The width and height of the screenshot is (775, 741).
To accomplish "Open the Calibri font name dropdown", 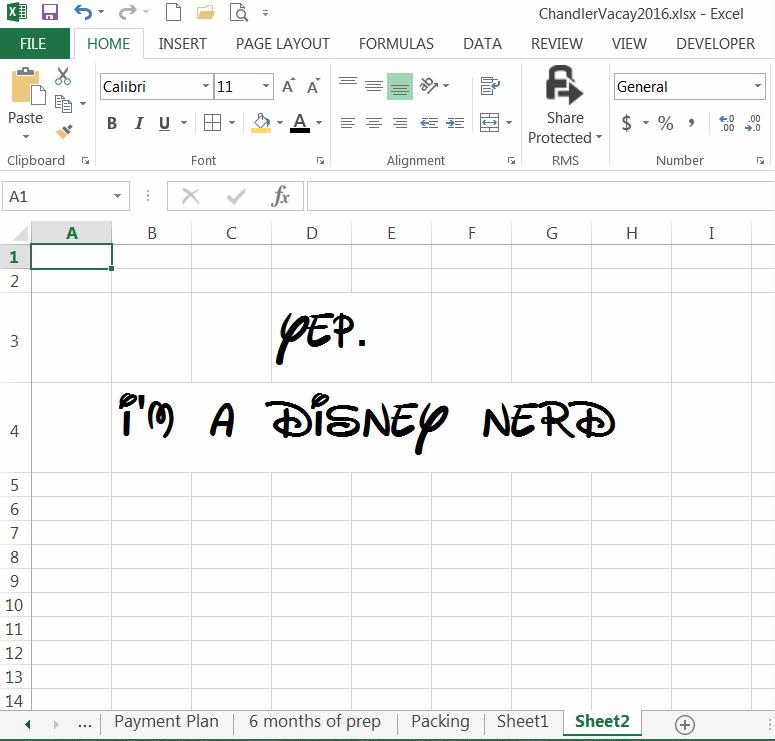I will [206, 86].
